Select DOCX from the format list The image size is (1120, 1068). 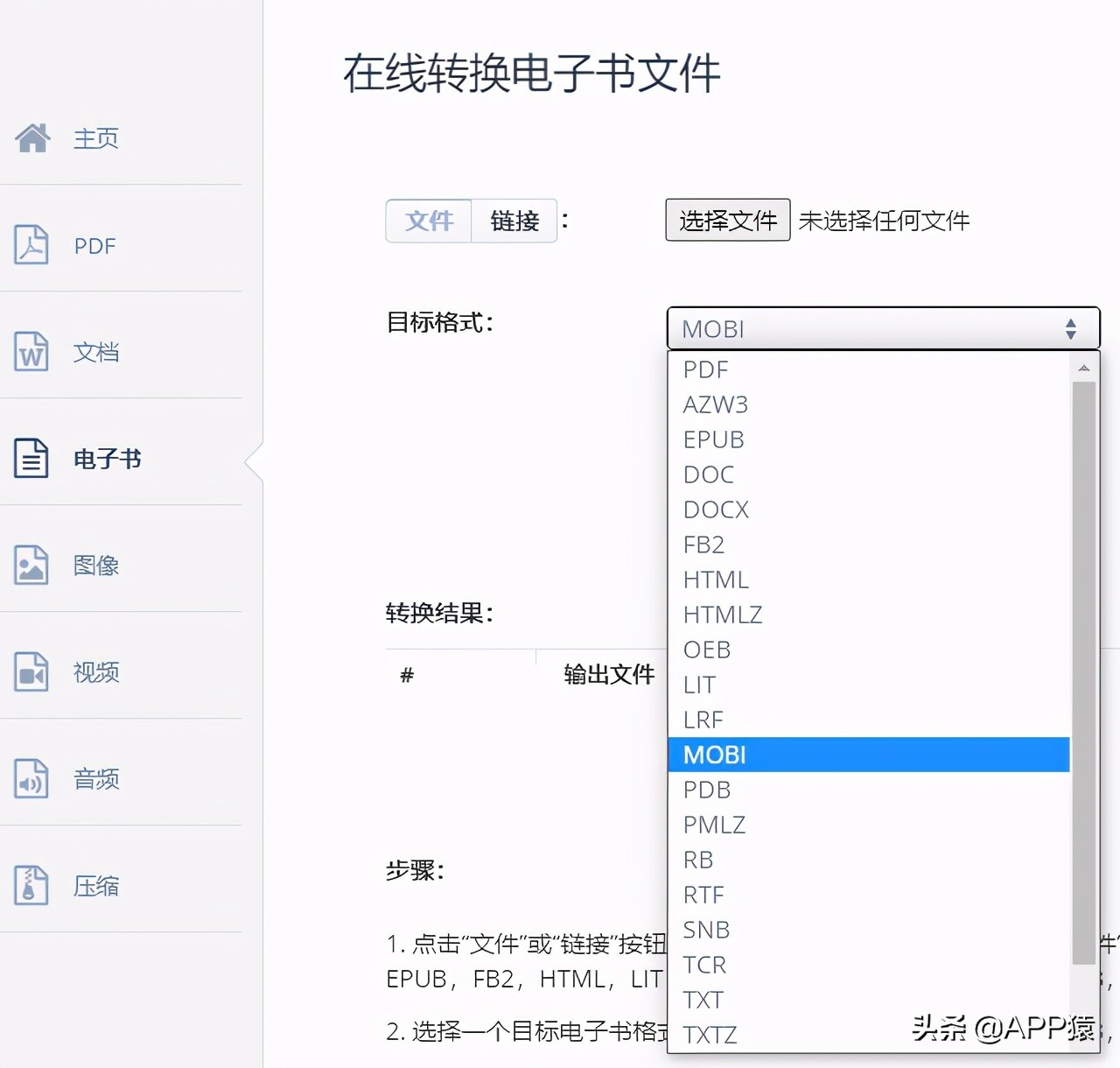tap(716, 509)
